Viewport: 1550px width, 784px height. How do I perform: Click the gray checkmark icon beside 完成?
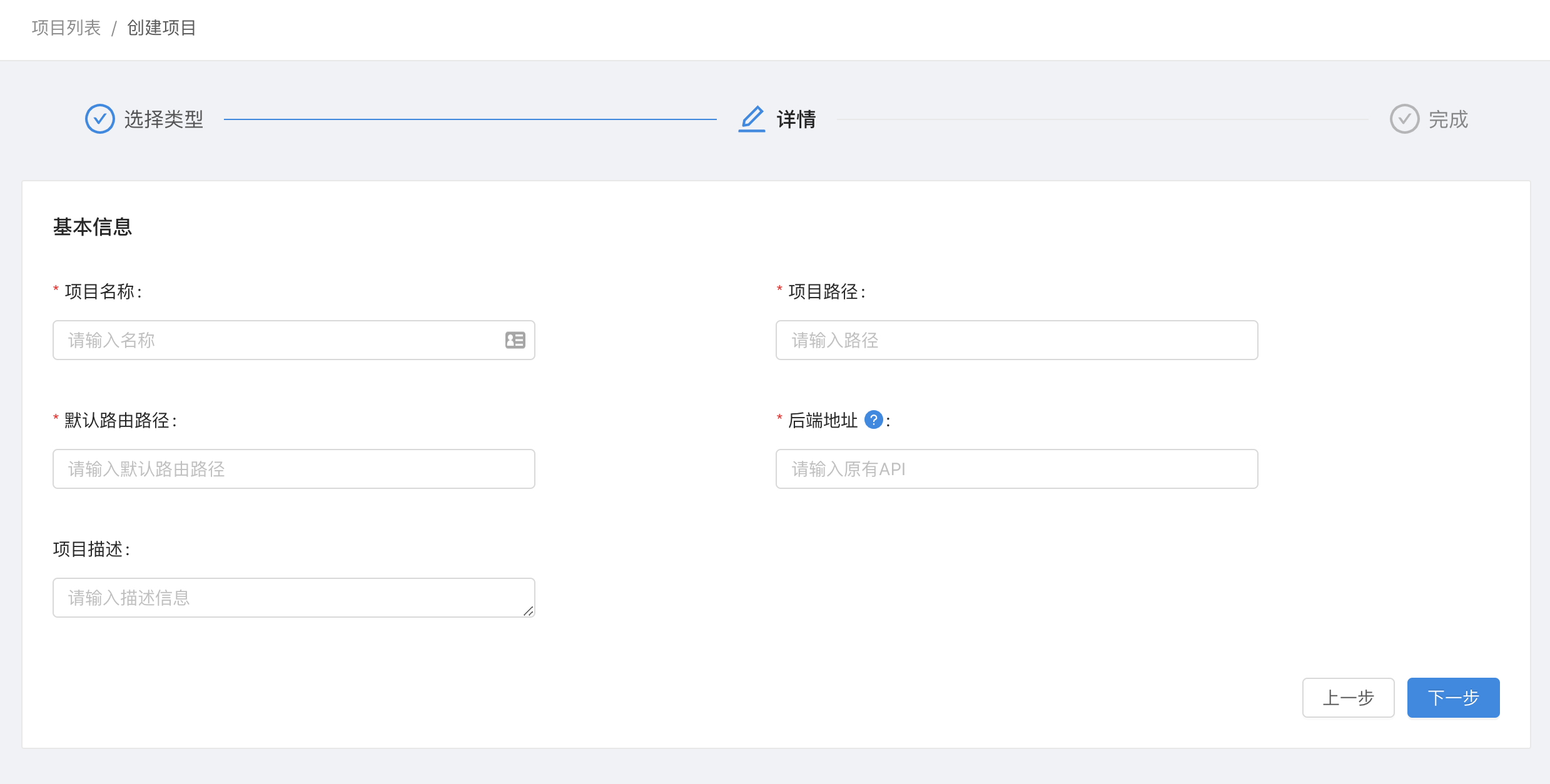pos(1404,119)
